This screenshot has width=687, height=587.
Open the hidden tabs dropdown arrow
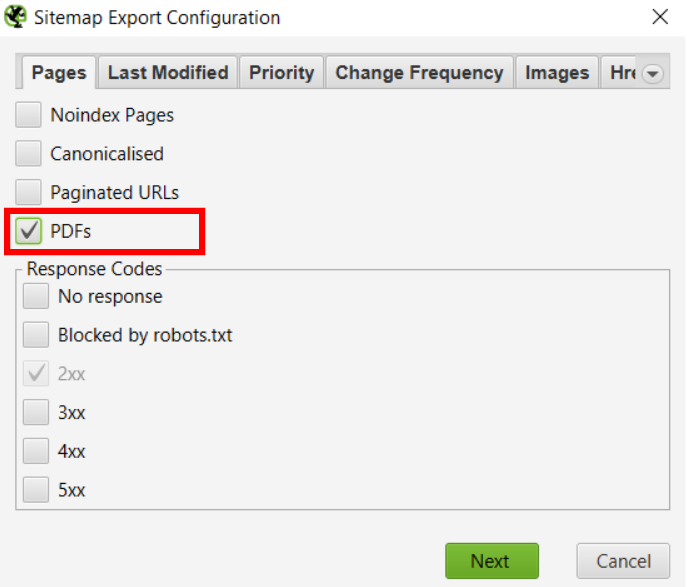[652, 74]
